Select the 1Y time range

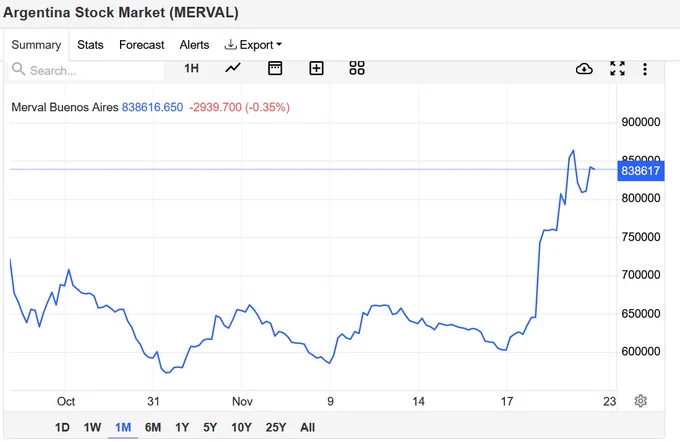click(182, 427)
